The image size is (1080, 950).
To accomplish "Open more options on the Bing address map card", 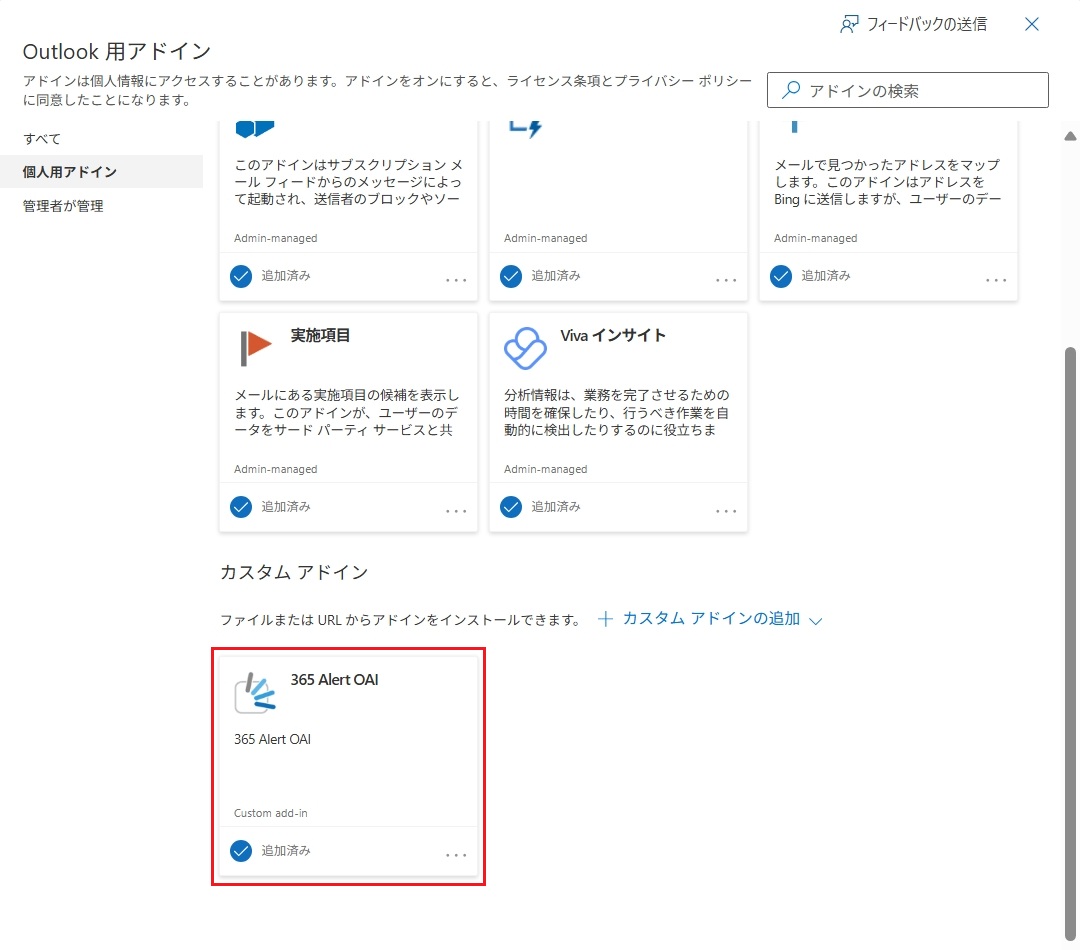I will (x=996, y=280).
